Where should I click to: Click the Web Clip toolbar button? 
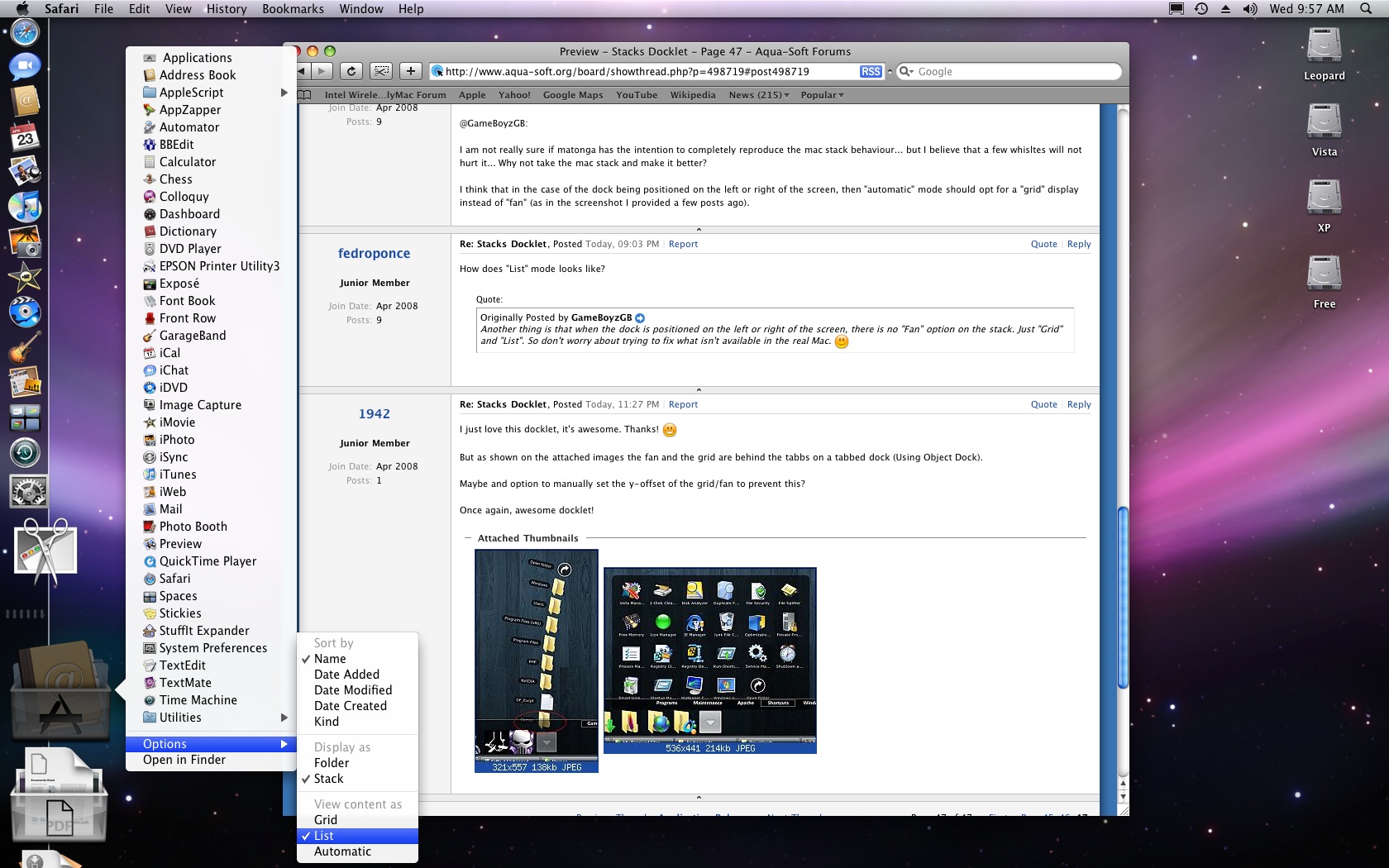click(x=381, y=71)
